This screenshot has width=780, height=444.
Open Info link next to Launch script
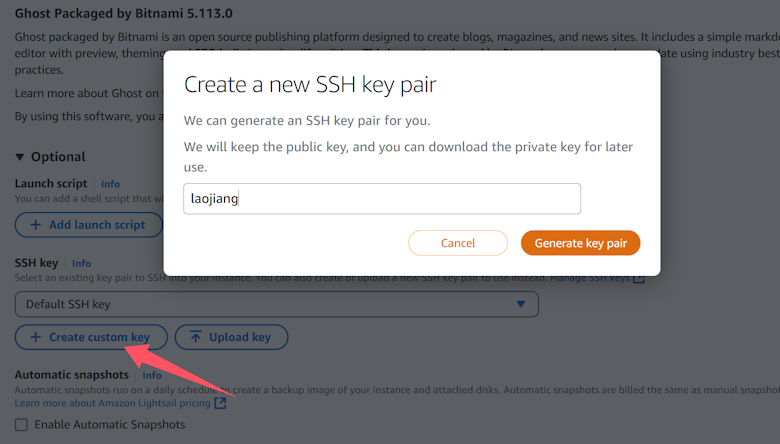pos(110,184)
